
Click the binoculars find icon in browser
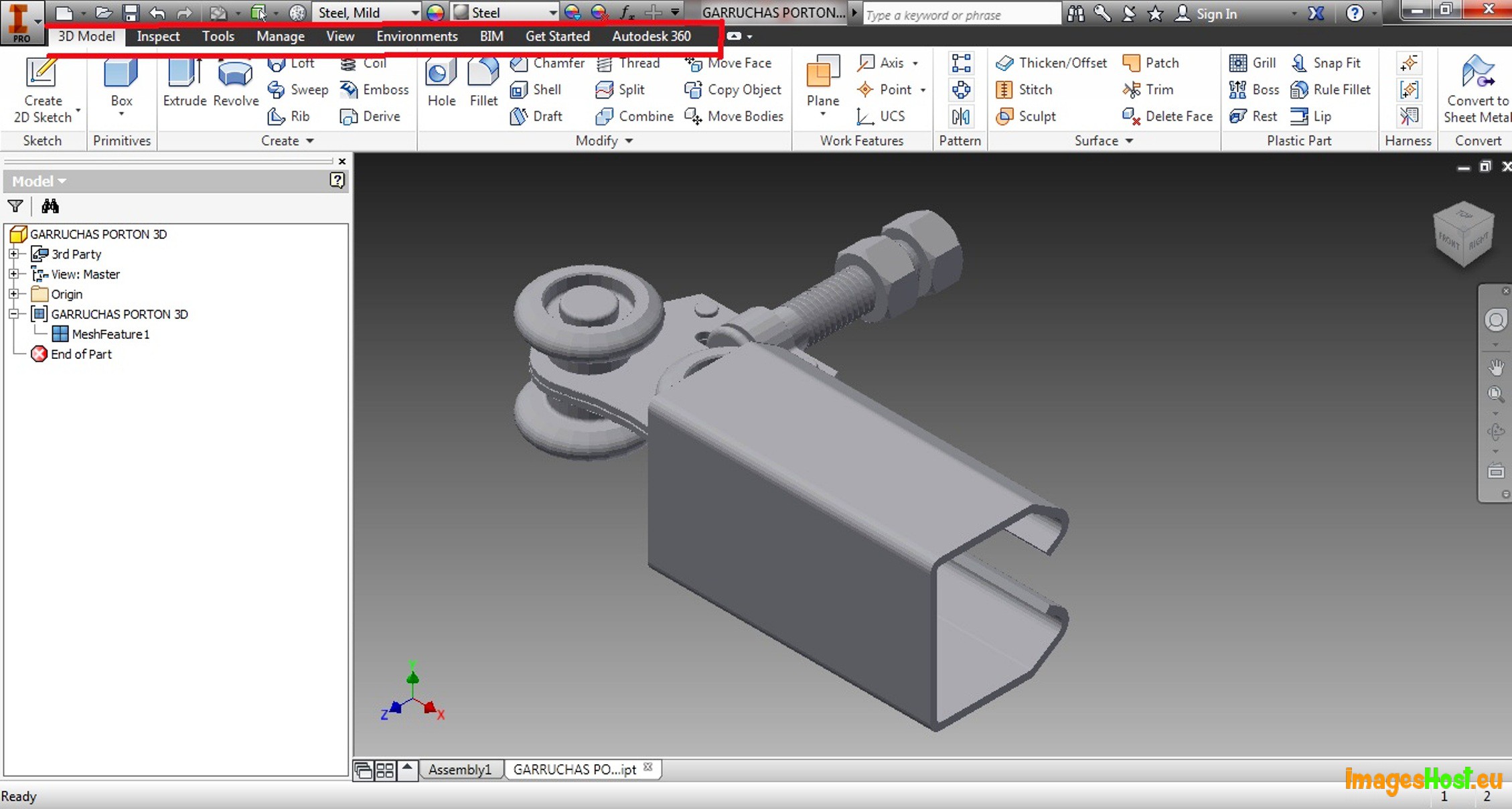50,206
